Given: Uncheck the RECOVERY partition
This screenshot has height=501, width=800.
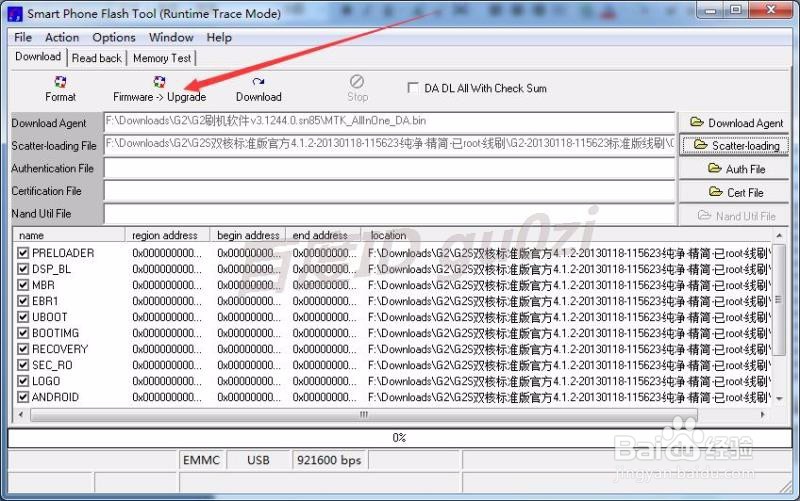Looking at the screenshot, I should (23, 349).
